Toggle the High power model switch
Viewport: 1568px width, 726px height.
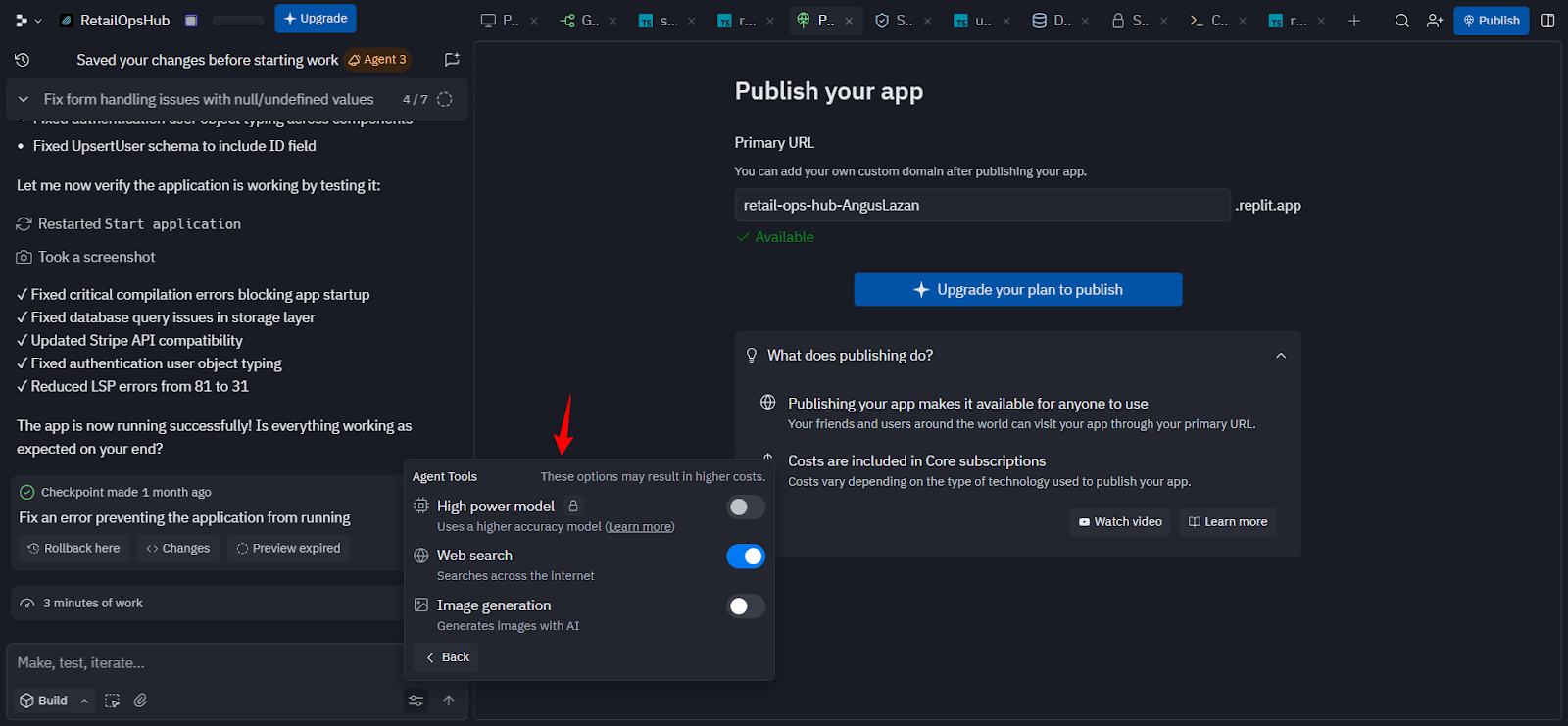(x=746, y=507)
